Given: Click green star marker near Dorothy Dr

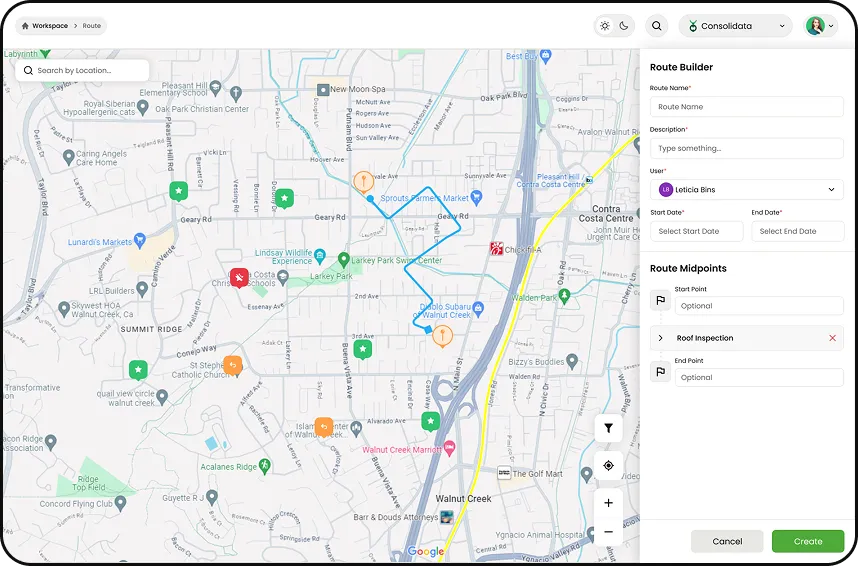Looking at the screenshot, I should coord(284,198).
